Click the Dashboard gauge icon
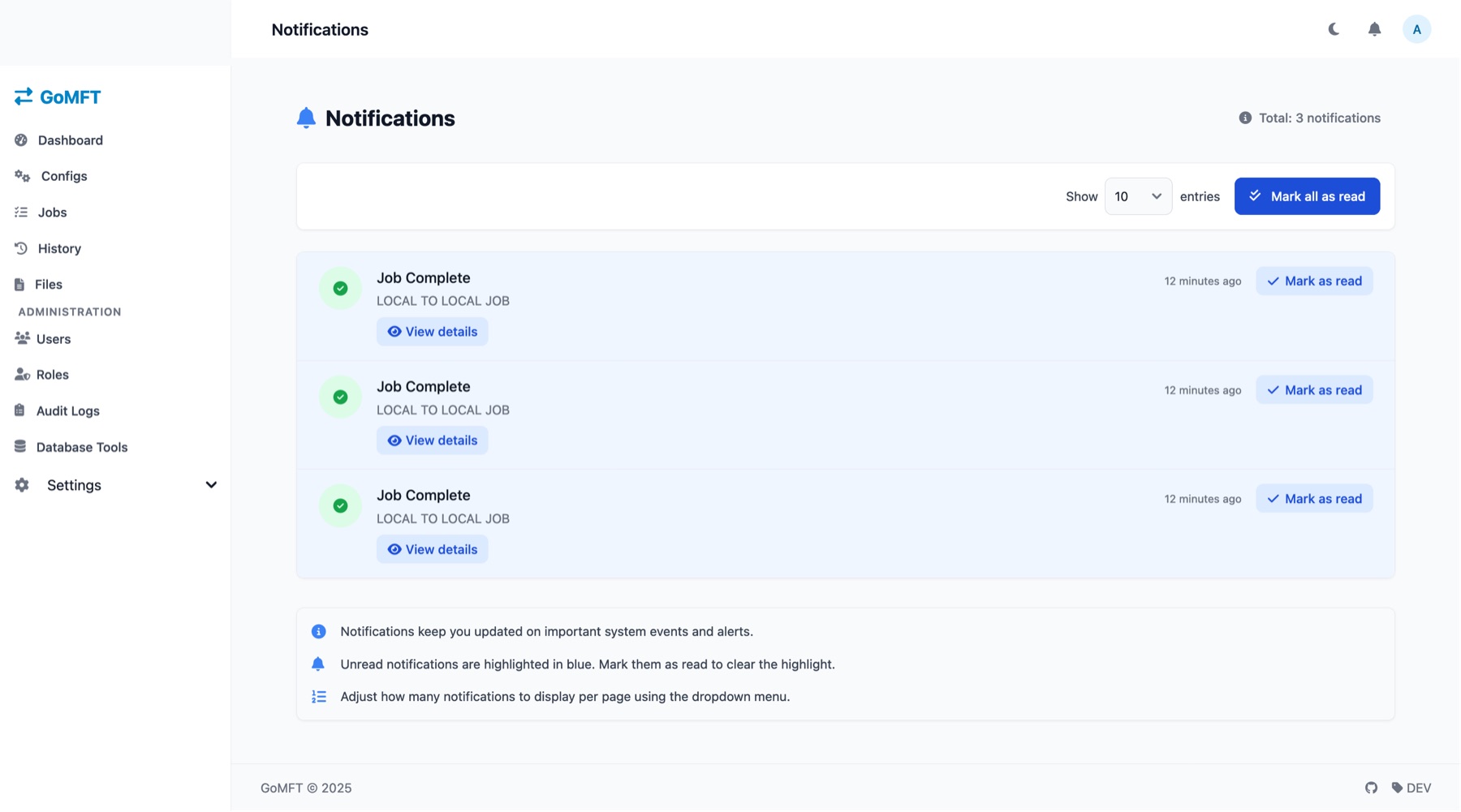Screen dimensions: 1461x812 (x=21, y=140)
